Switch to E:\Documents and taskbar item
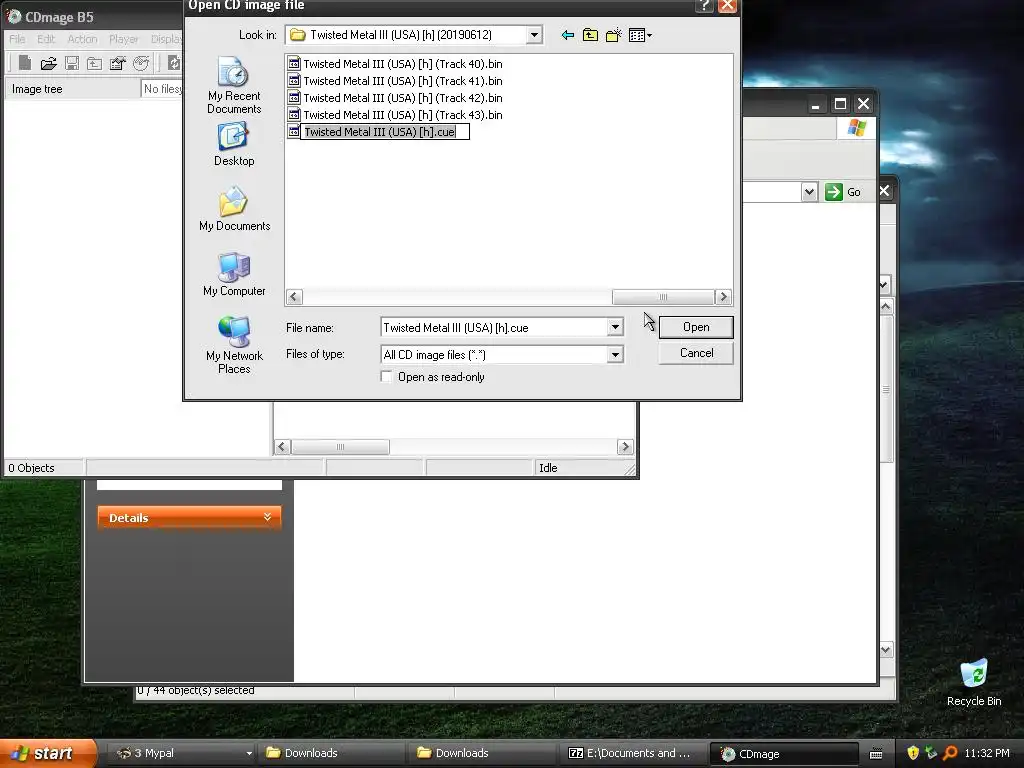 point(632,753)
